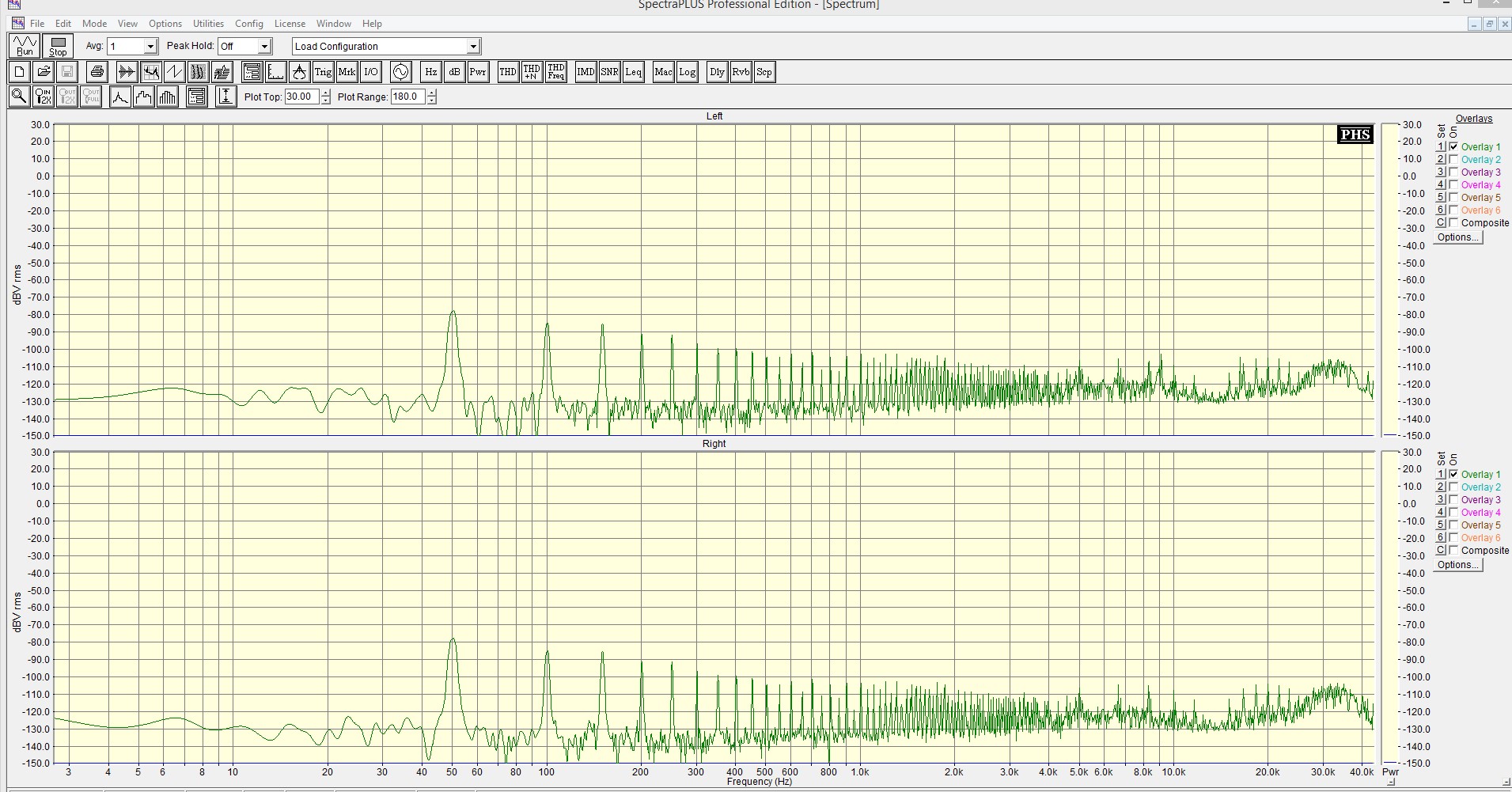Open the Peak Hold dropdown

[x=265, y=47]
